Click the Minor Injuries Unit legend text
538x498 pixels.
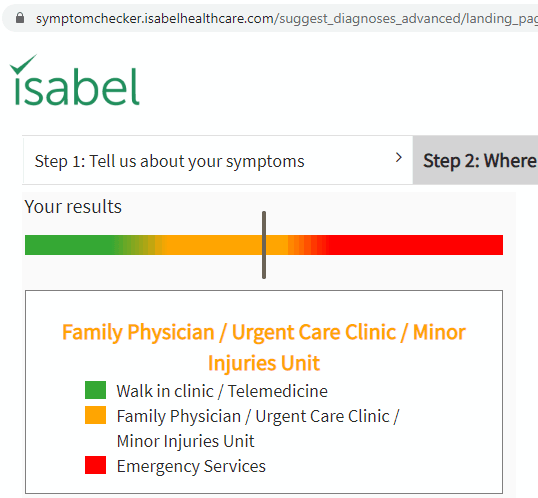coord(185,441)
